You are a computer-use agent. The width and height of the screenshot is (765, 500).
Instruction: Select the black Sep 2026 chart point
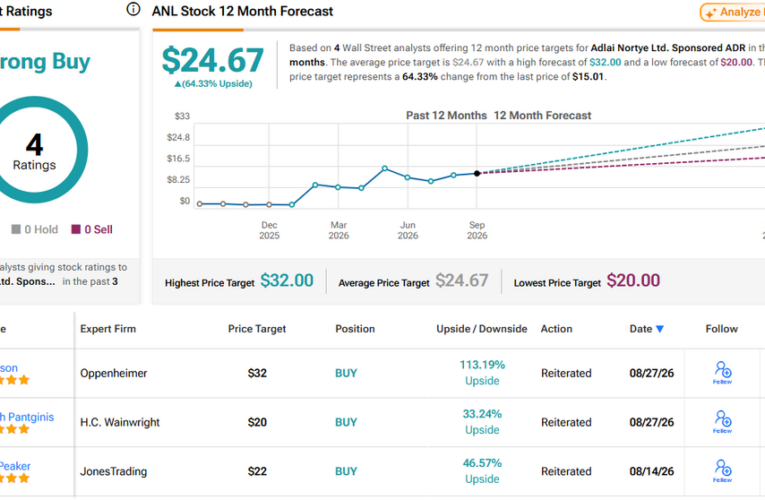[477, 173]
